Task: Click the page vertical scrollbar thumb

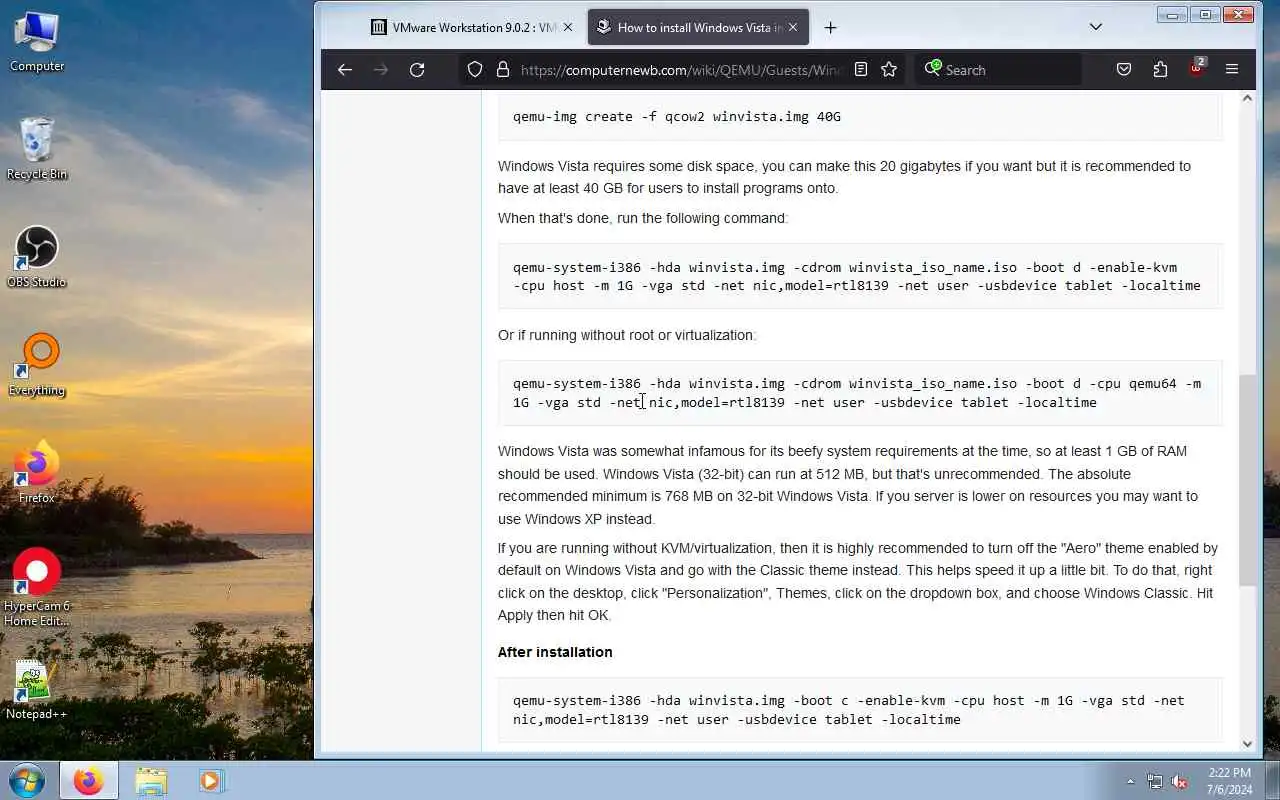Action: pyautogui.click(x=1247, y=480)
